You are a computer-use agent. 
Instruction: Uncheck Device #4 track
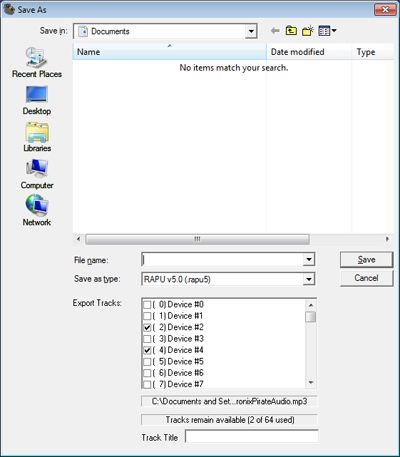[147, 350]
